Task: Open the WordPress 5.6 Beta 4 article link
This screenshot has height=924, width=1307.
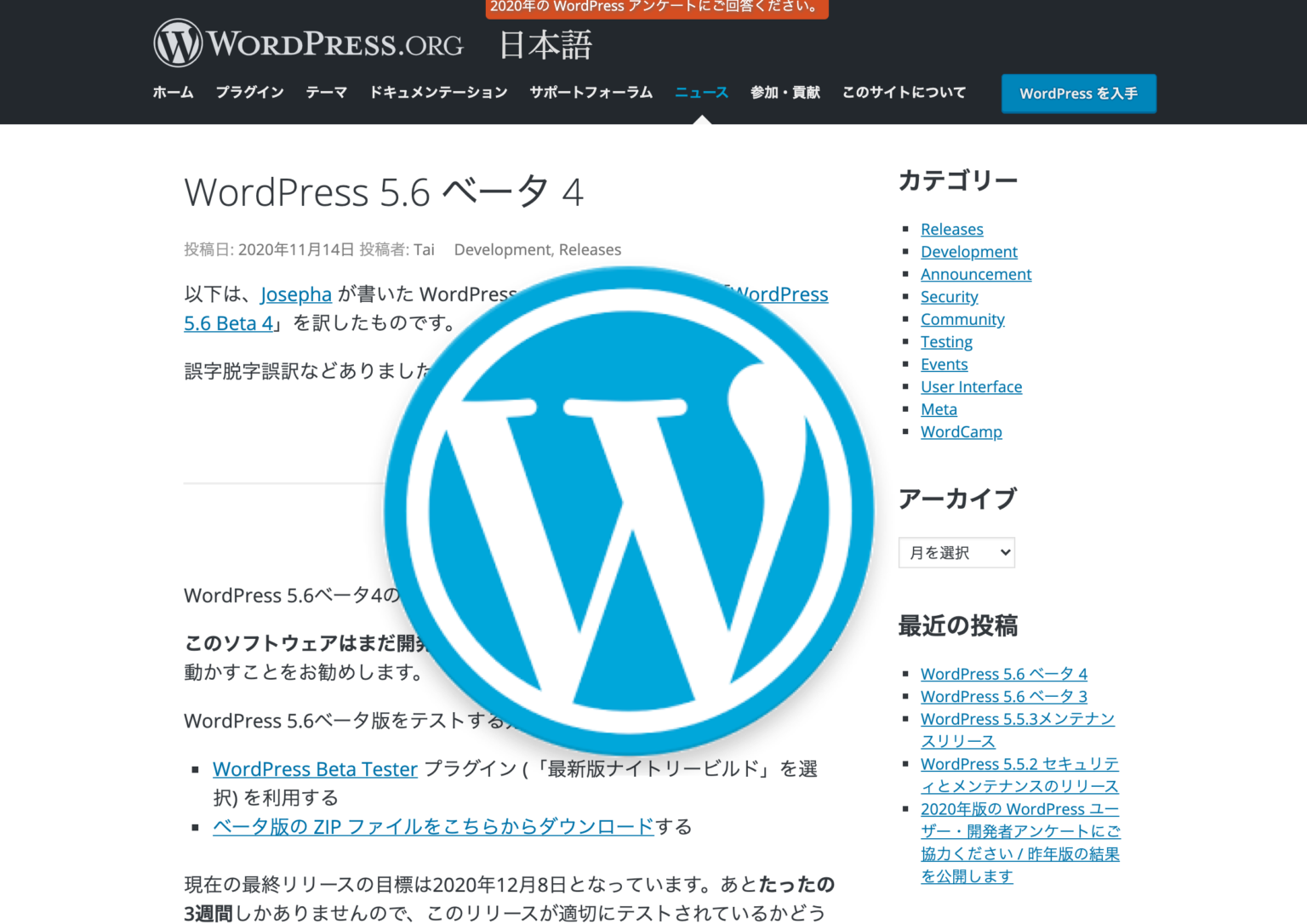Action: coord(228,323)
